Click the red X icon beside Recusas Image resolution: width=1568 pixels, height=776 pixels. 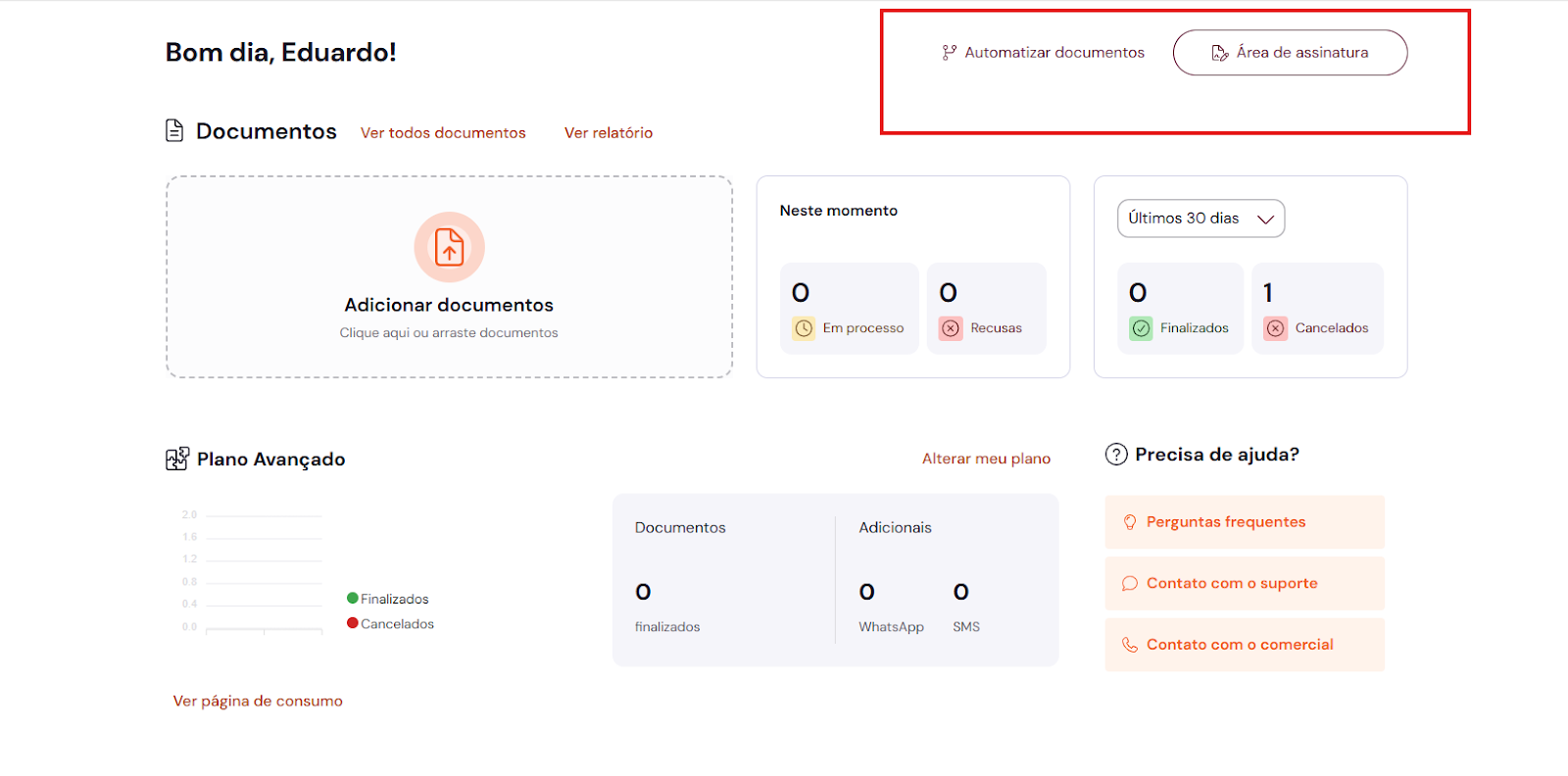click(951, 328)
